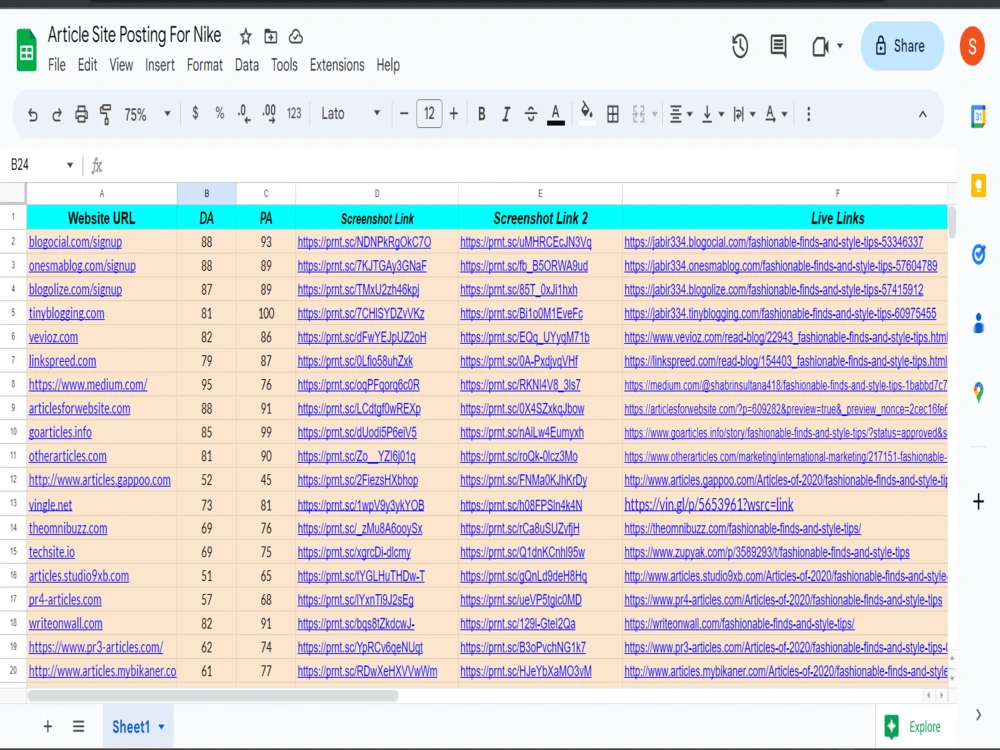Increase font size with plus button
The image size is (1000, 750).
coord(453,114)
